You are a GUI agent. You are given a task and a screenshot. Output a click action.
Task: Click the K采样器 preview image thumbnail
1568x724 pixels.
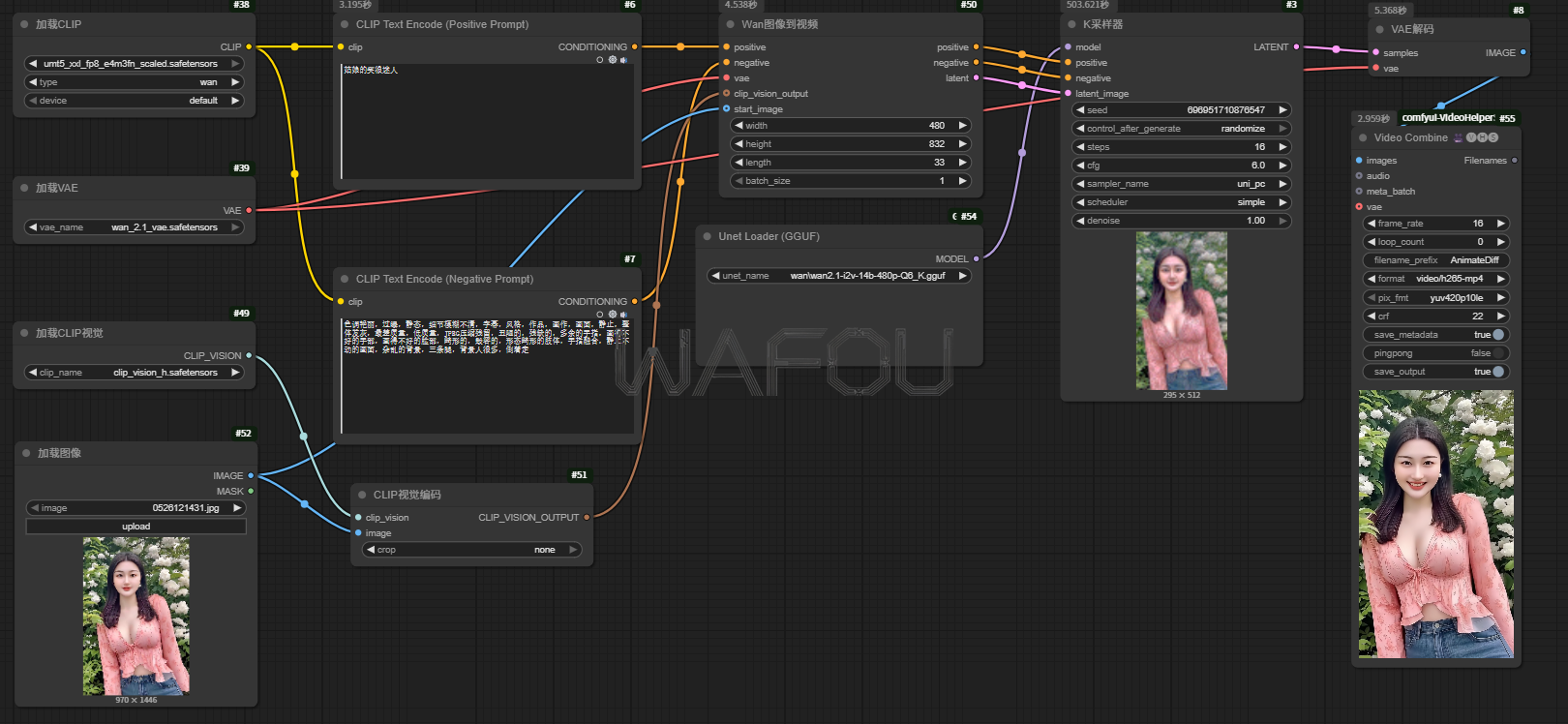tap(1181, 311)
